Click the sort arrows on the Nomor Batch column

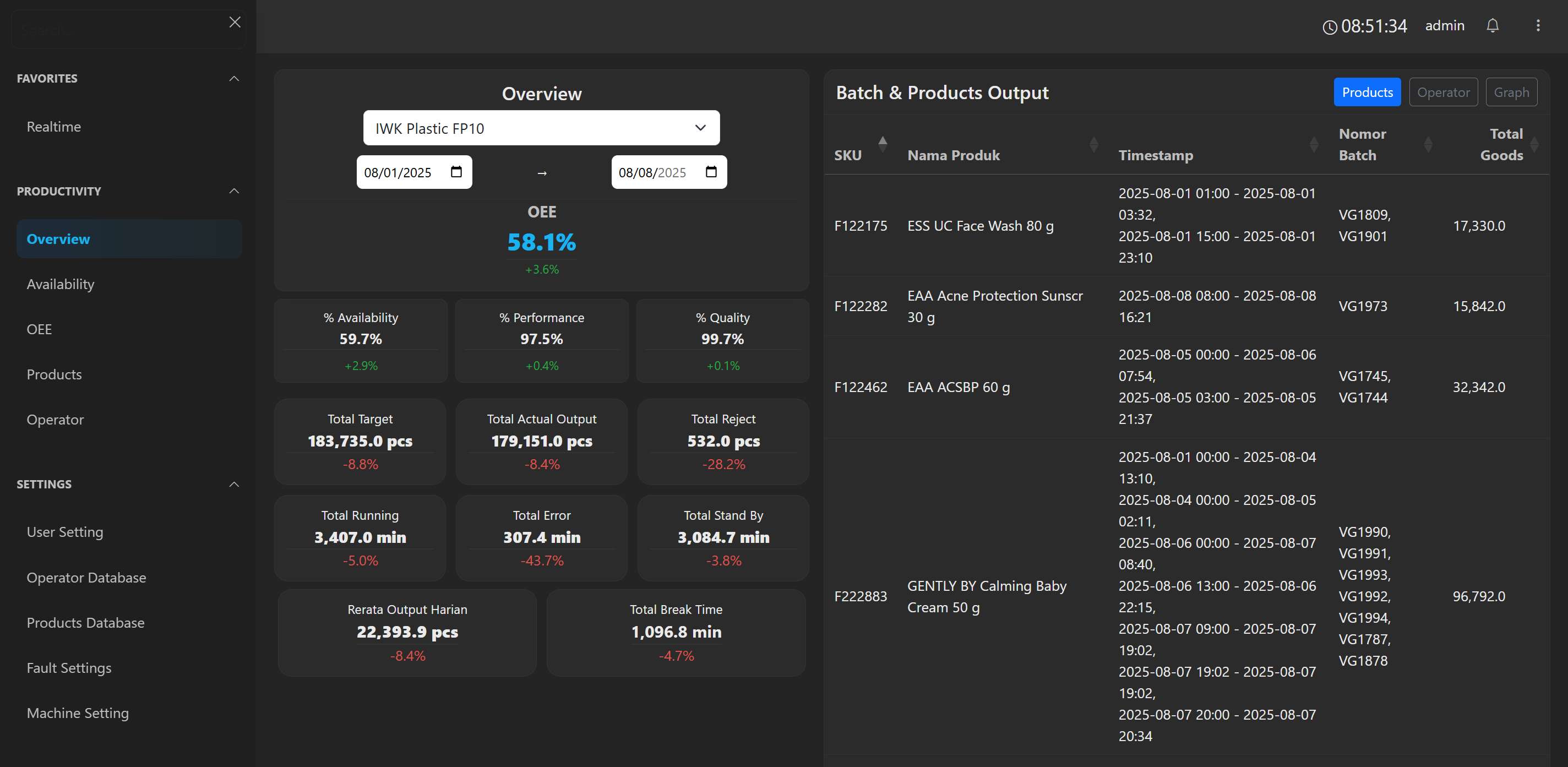(x=1429, y=144)
